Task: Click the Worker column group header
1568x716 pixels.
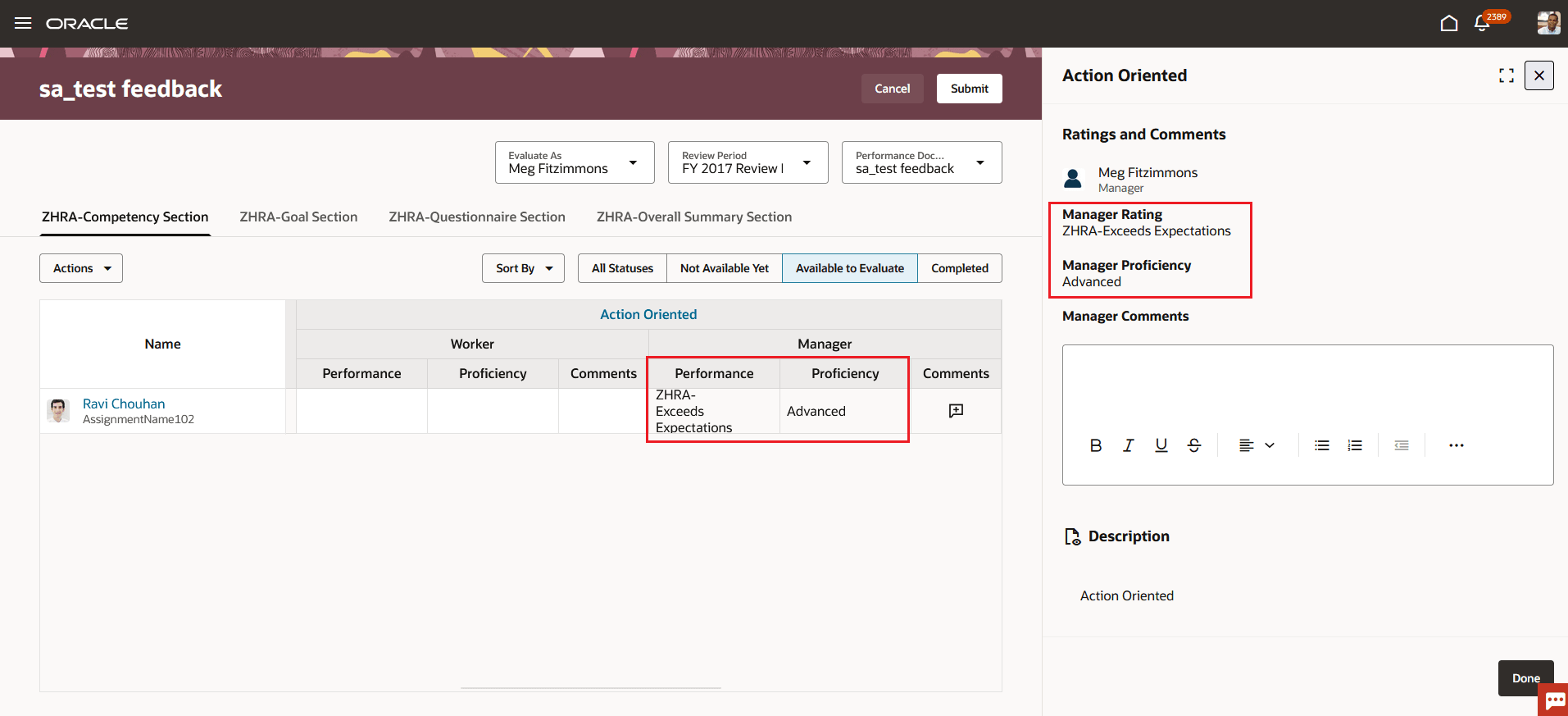Action: (x=472, y=344)
